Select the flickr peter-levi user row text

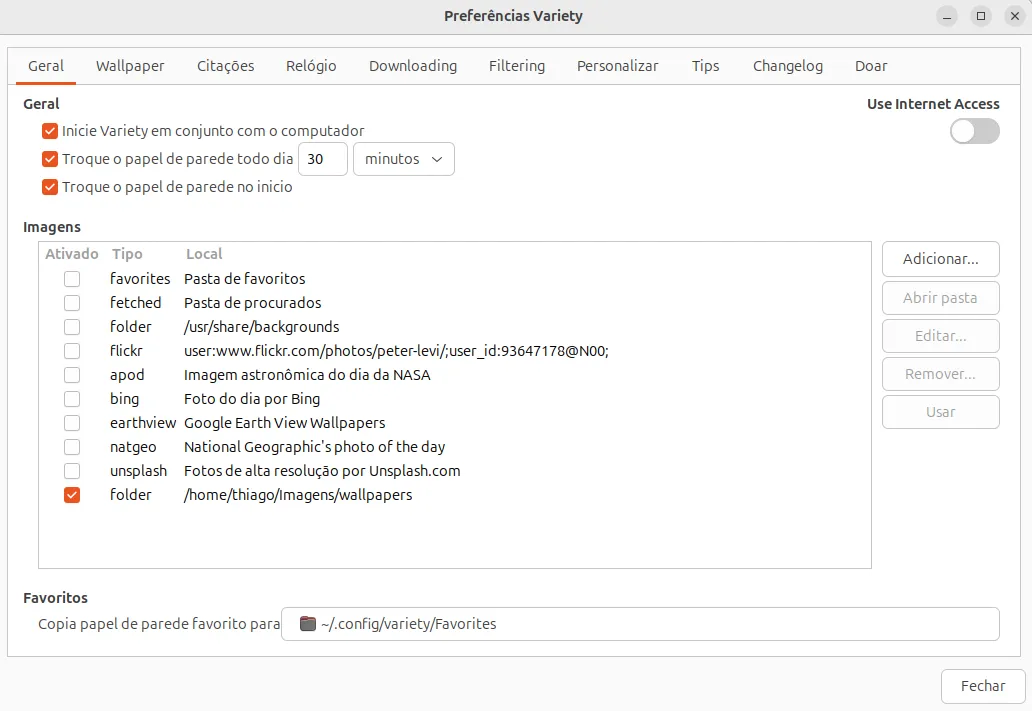(x=396, y=351)
